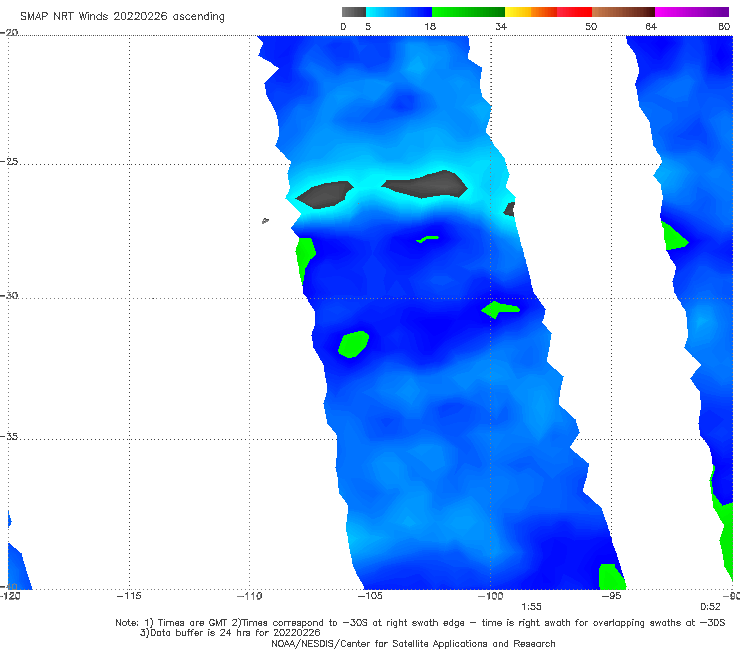This screenshot has width=740, height=650.
Task: Click the green wind patch near -105.5, -32
Action: [x=353, y=345]
